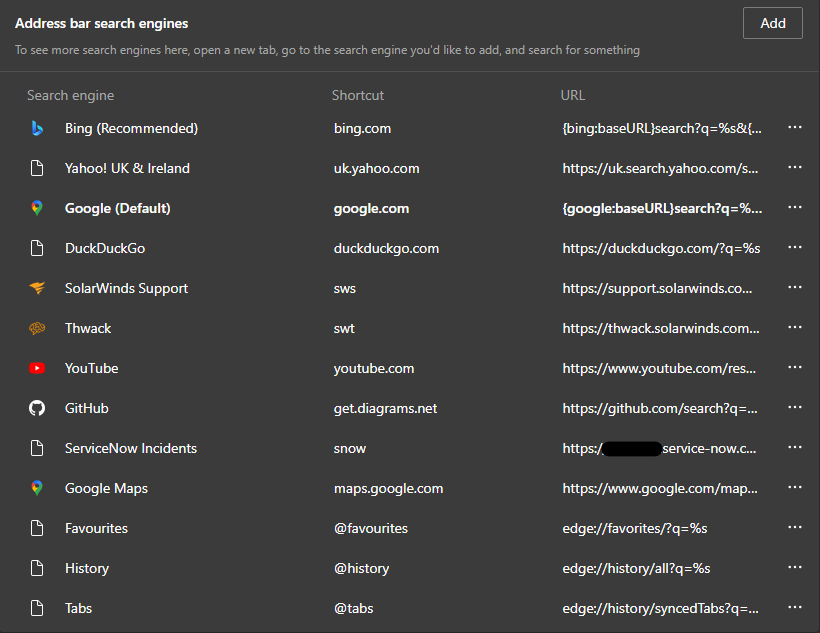This screenshot has width=820, height=633.
Task: Click the YouTube play icon
Action: point(37,368)
